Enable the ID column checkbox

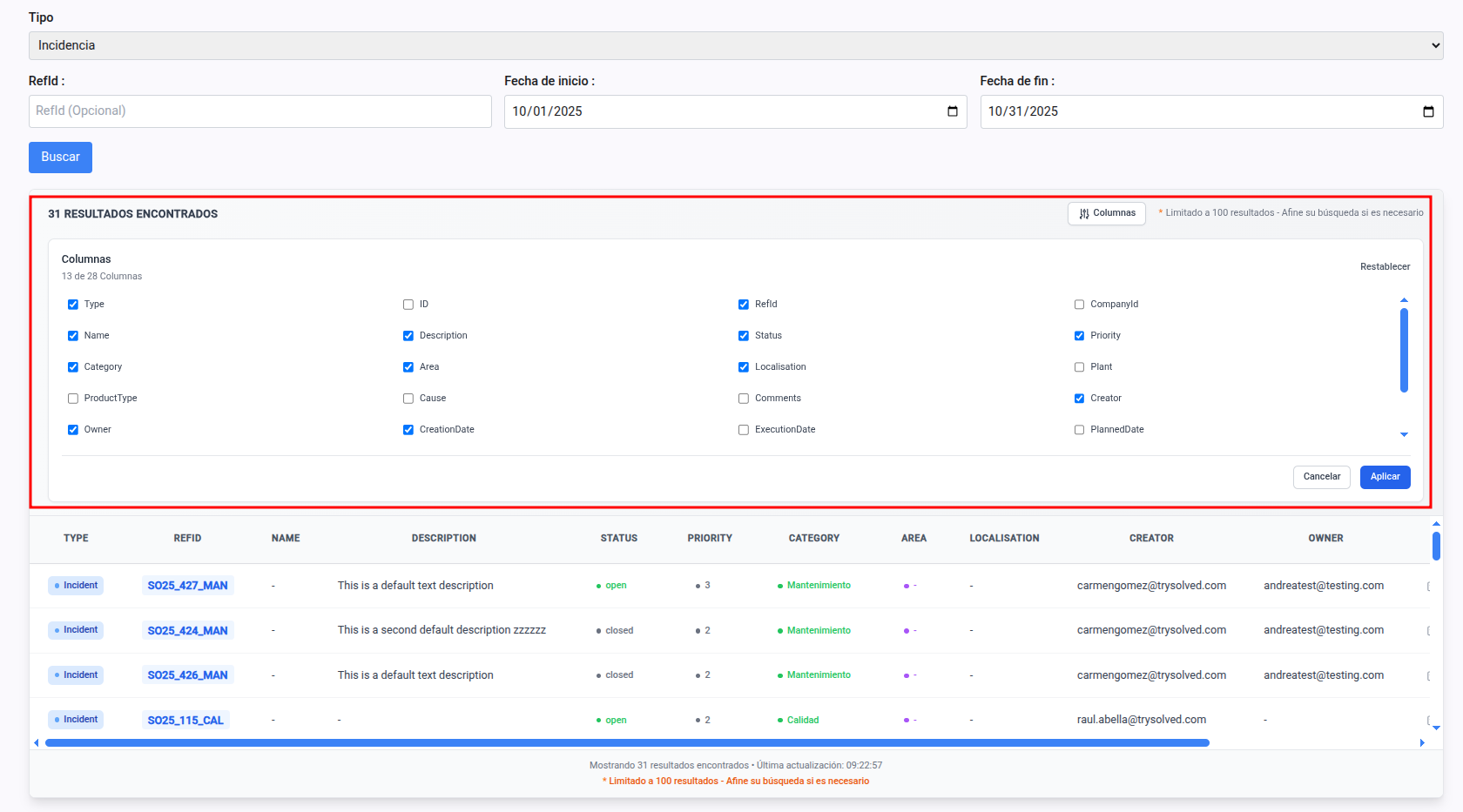point(408,305)
